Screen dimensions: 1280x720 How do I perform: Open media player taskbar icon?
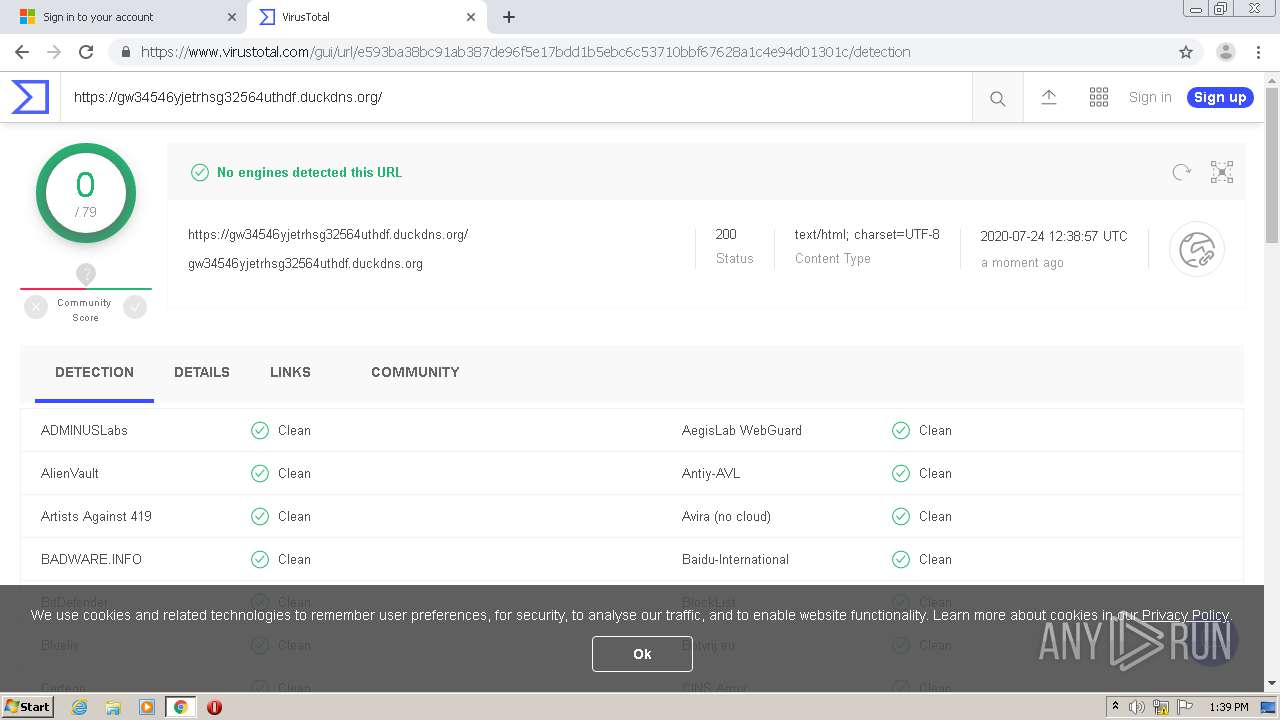pyautogui.click(x=147, y=707)
